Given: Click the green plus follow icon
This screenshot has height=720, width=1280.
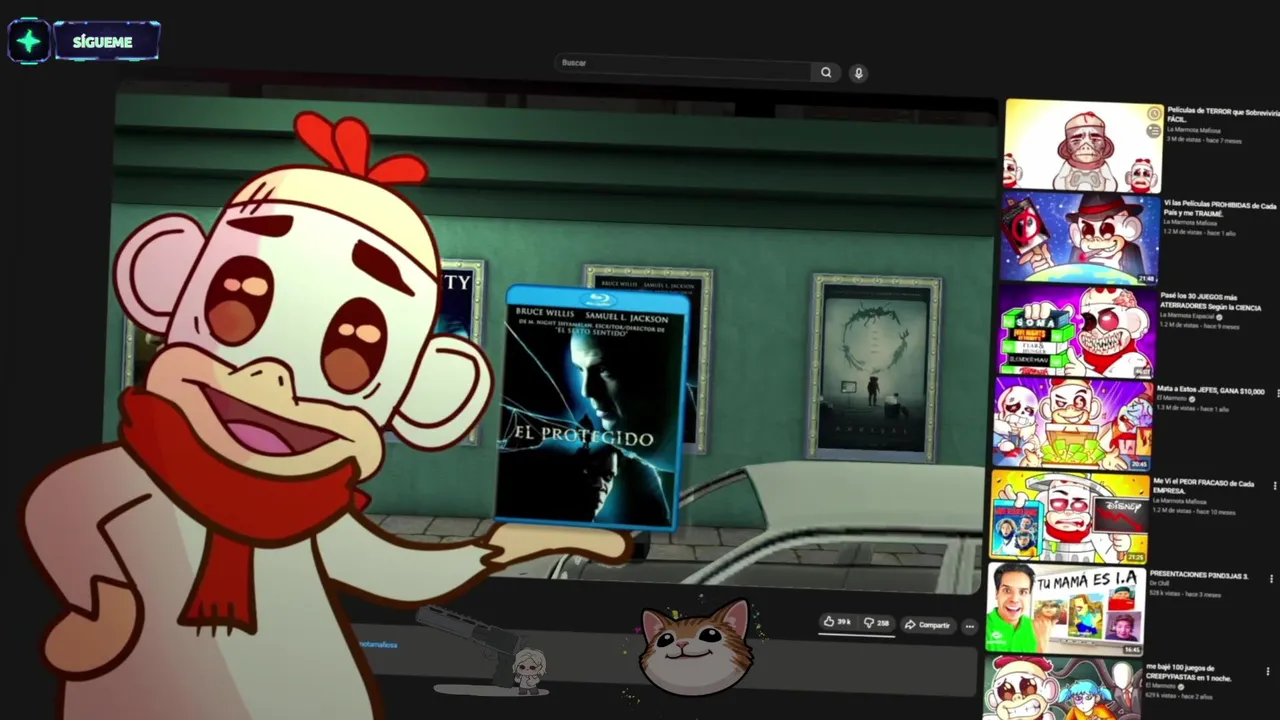Looking at the screenshot, I should [29, 41].
